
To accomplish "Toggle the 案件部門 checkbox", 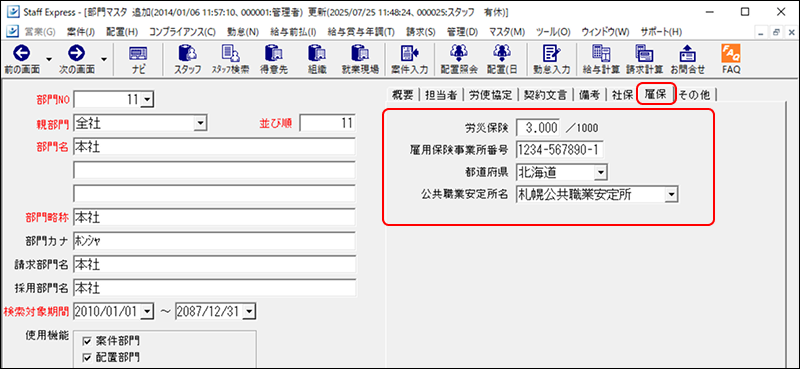I will click(86, 341).
